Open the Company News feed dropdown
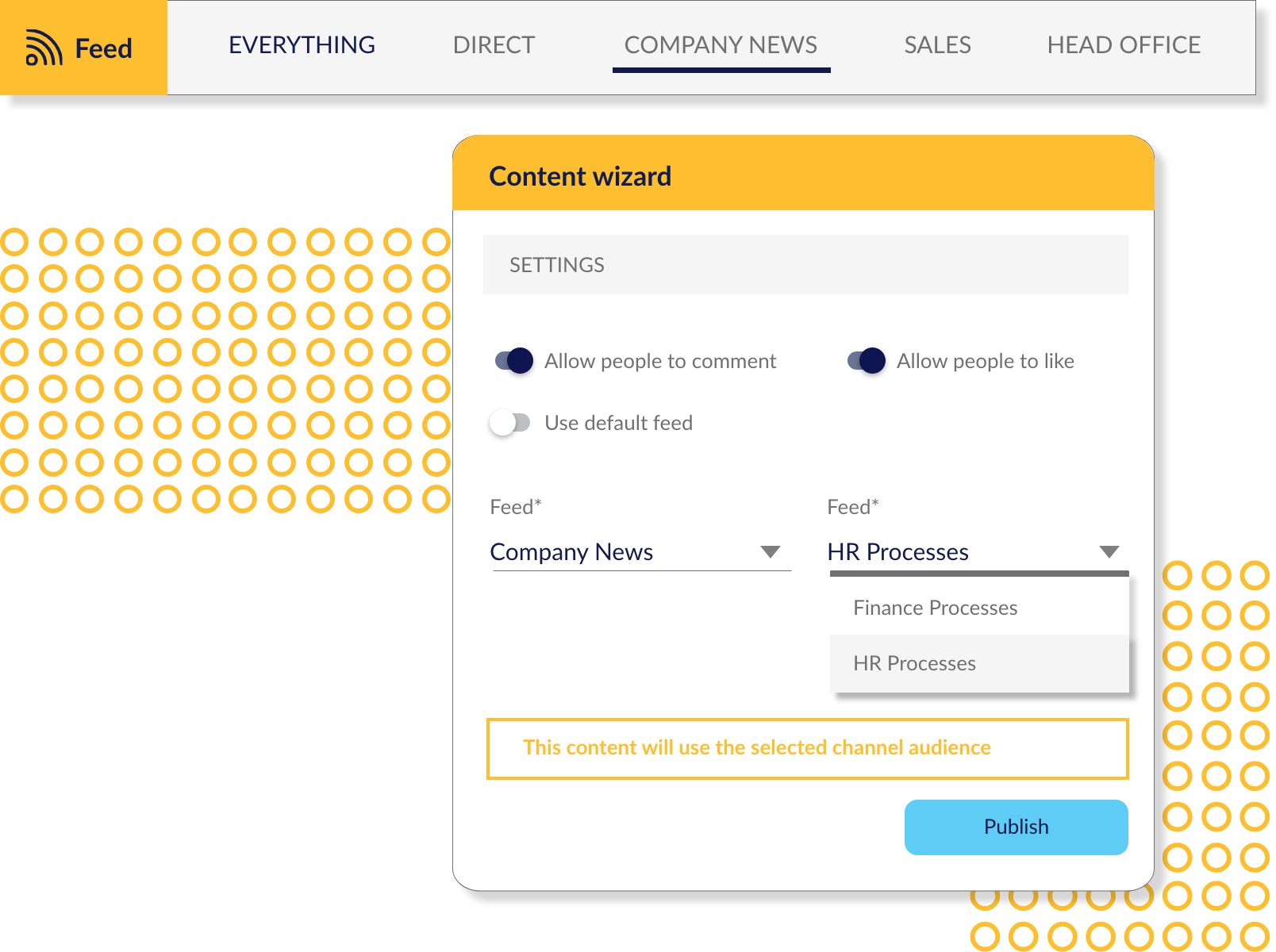Viewport: 1276px width, 952px height. click(x=641, y=552)
